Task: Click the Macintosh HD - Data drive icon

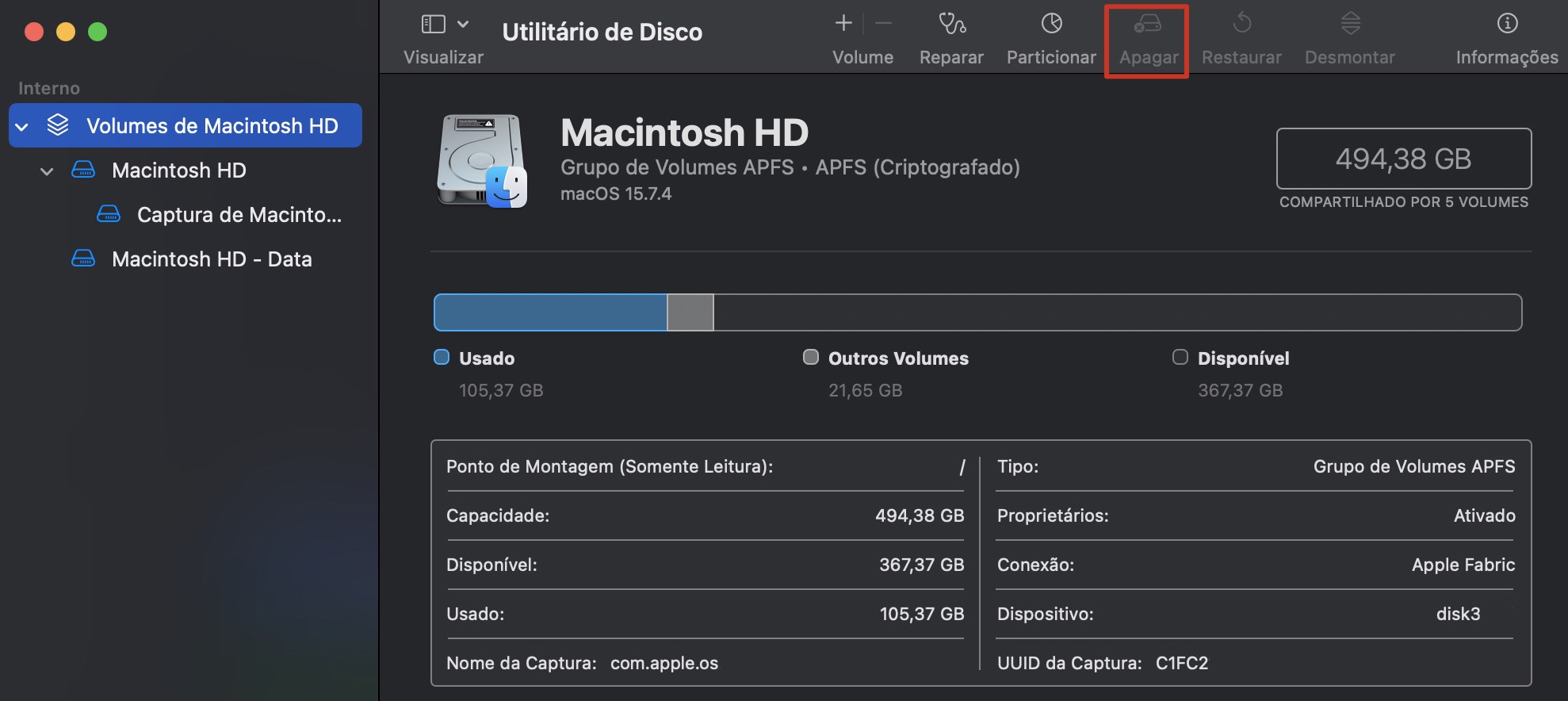Action: point(83,259)
